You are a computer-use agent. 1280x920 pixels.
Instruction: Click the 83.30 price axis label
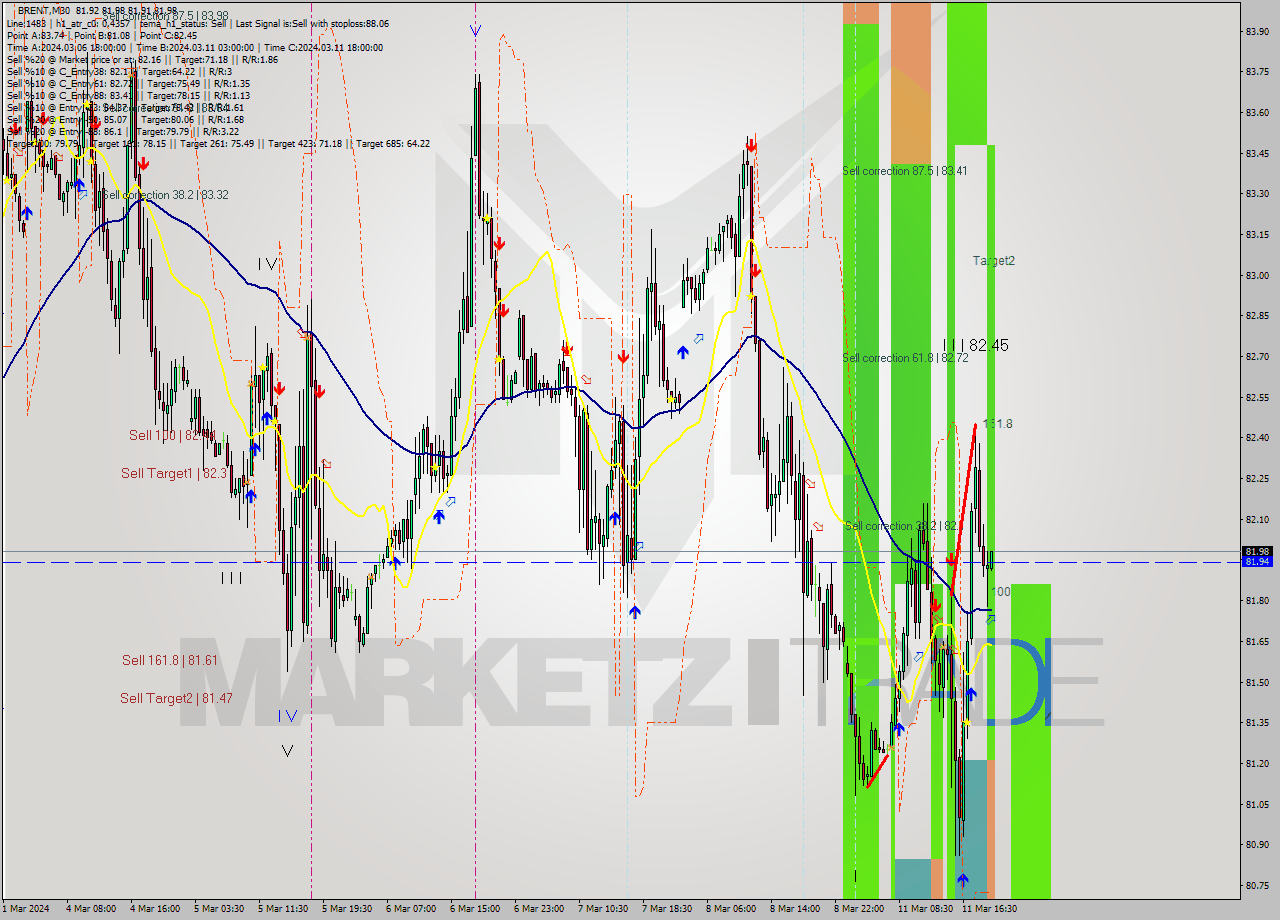pyautogui.click(x=1257, y=194)
